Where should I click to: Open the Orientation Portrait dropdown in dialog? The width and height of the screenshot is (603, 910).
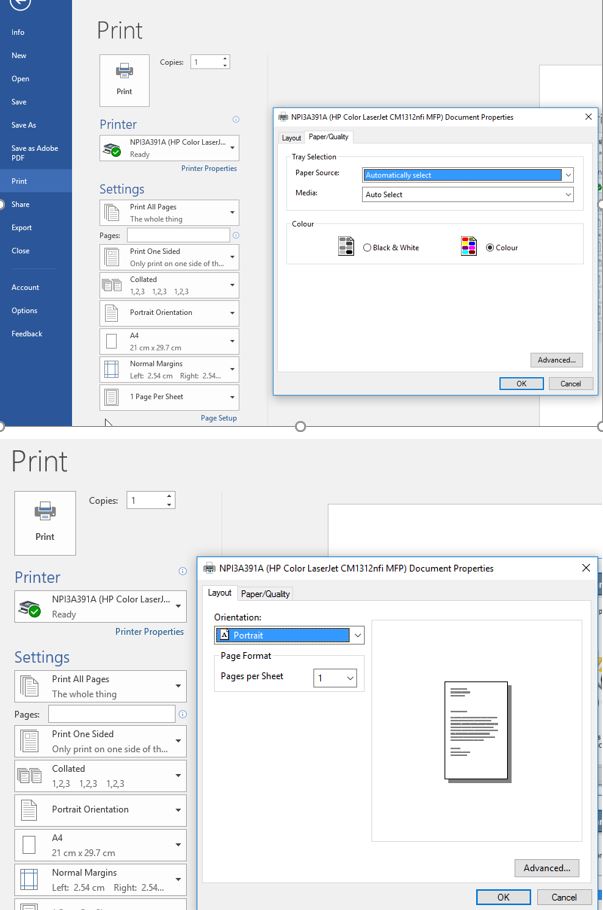coord(289,635)
